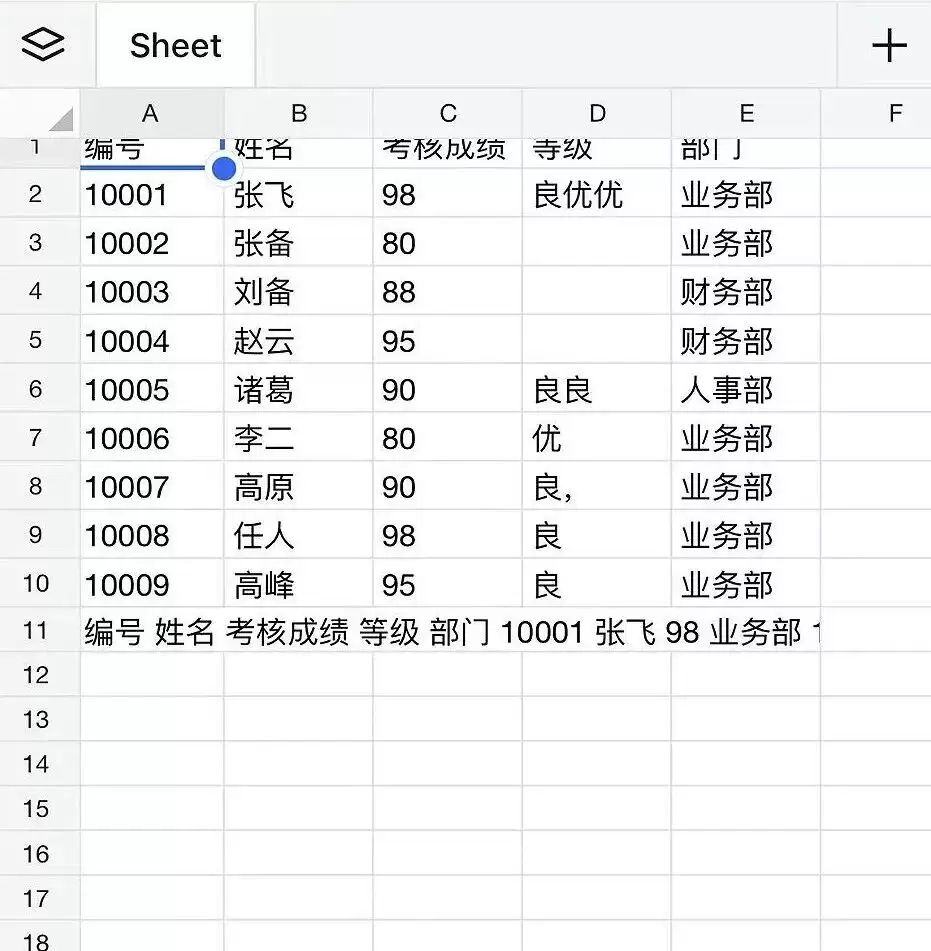Select score 90 in 诸葛 row
This screenshot has height=951, width=931.
pos(448,389)
